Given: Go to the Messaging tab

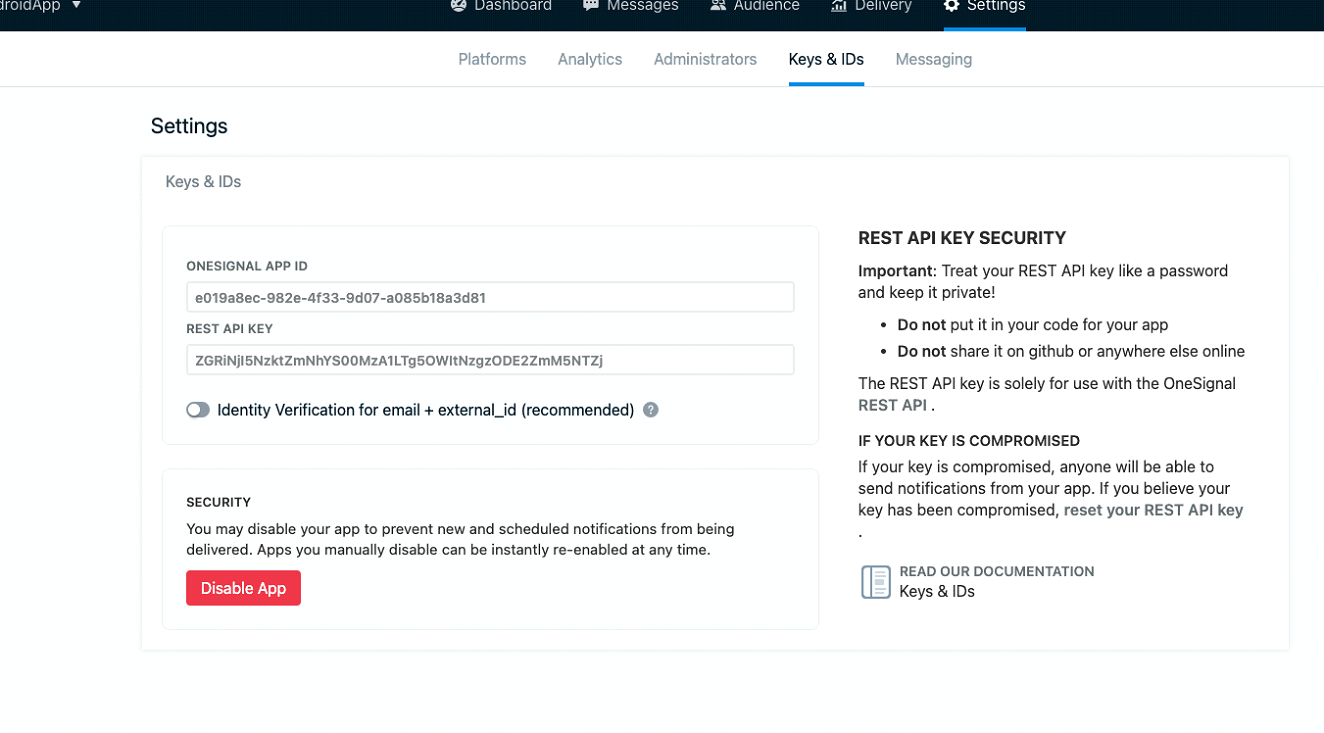Looking at the screenshot, I should [933, 60].
